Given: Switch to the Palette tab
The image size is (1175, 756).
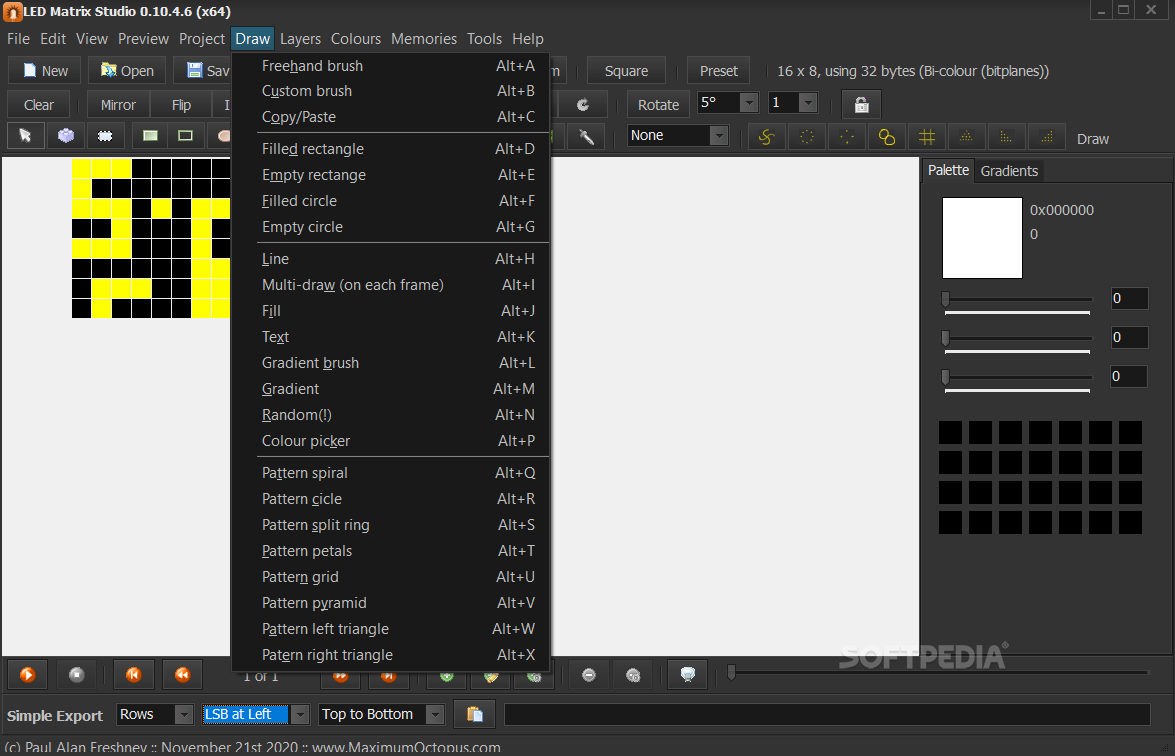Looking at the screenshot, I should pyautogui.click(x=948, y=170).
